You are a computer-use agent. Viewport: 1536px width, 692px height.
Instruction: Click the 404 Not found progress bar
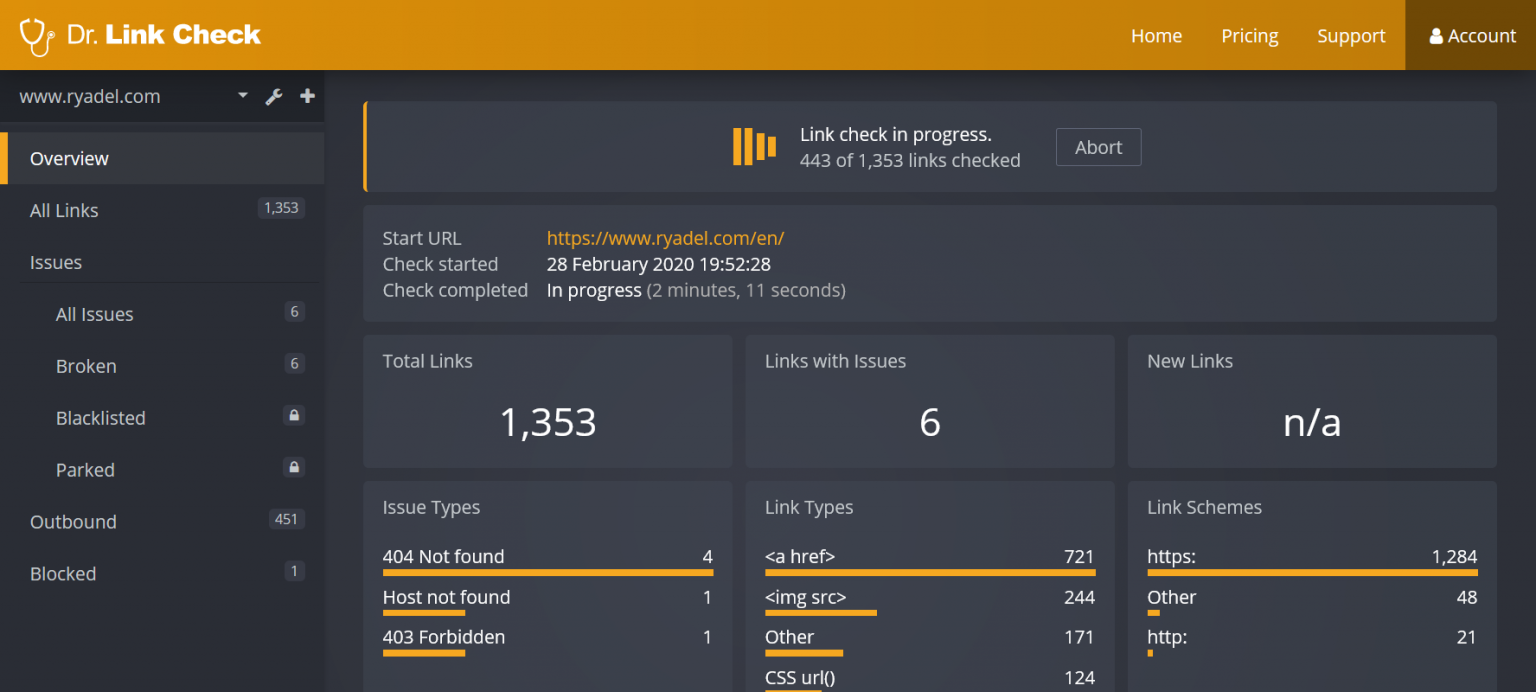click(548, 572)
